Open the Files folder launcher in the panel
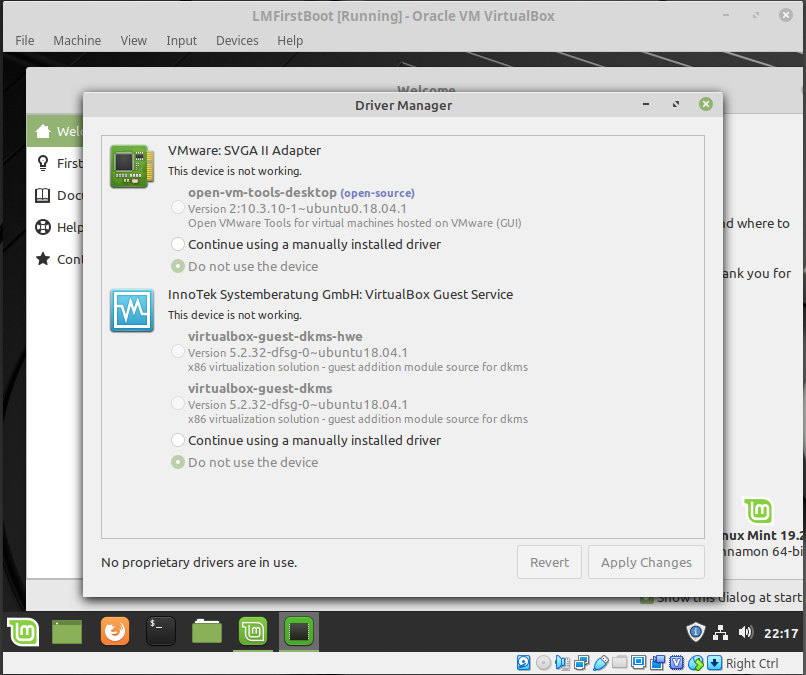This screenshot has width=806, height=675. pyautogui.click(x=207, y=631)
